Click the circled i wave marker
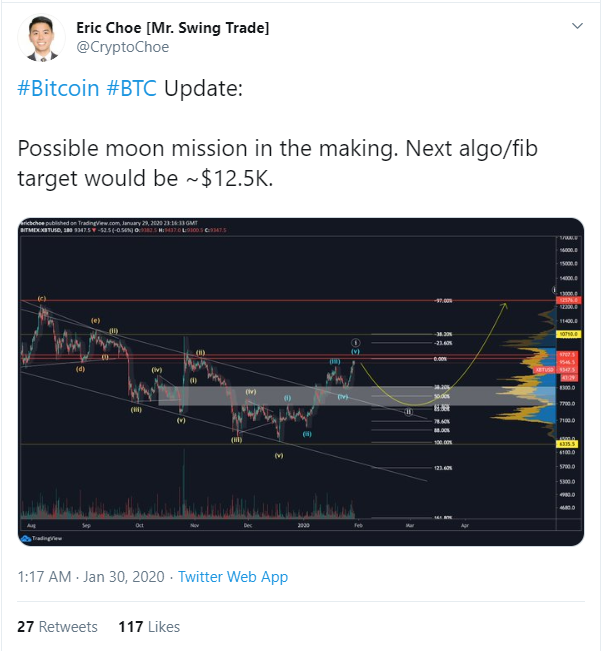602x651 pixels. [x=355, y=343]
